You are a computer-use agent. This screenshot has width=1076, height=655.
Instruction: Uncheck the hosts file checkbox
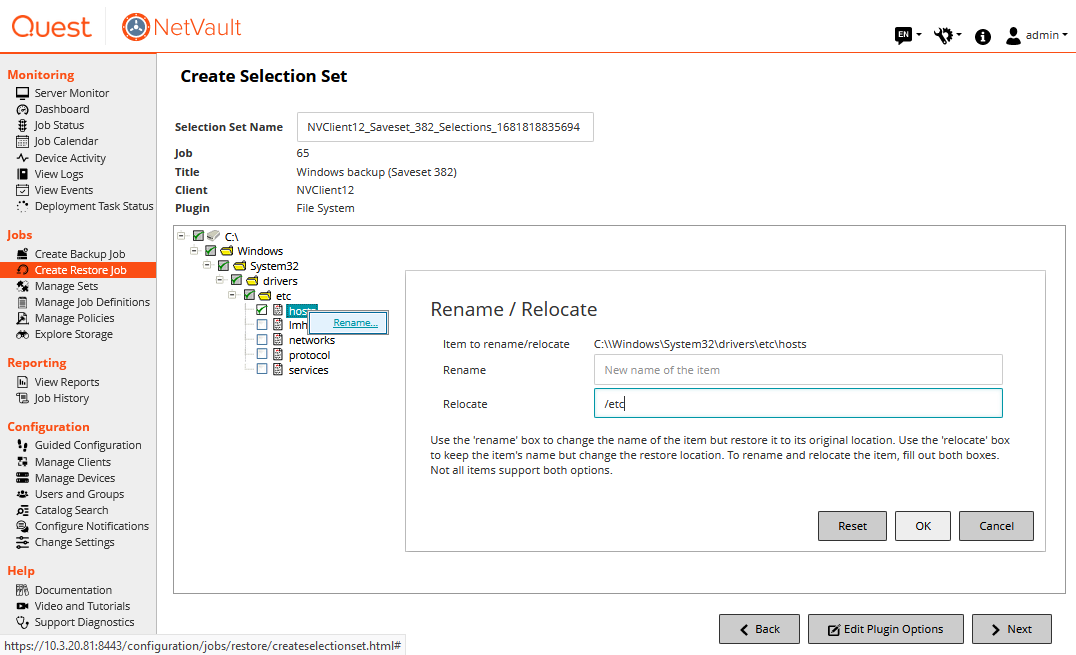pos(262,310)
